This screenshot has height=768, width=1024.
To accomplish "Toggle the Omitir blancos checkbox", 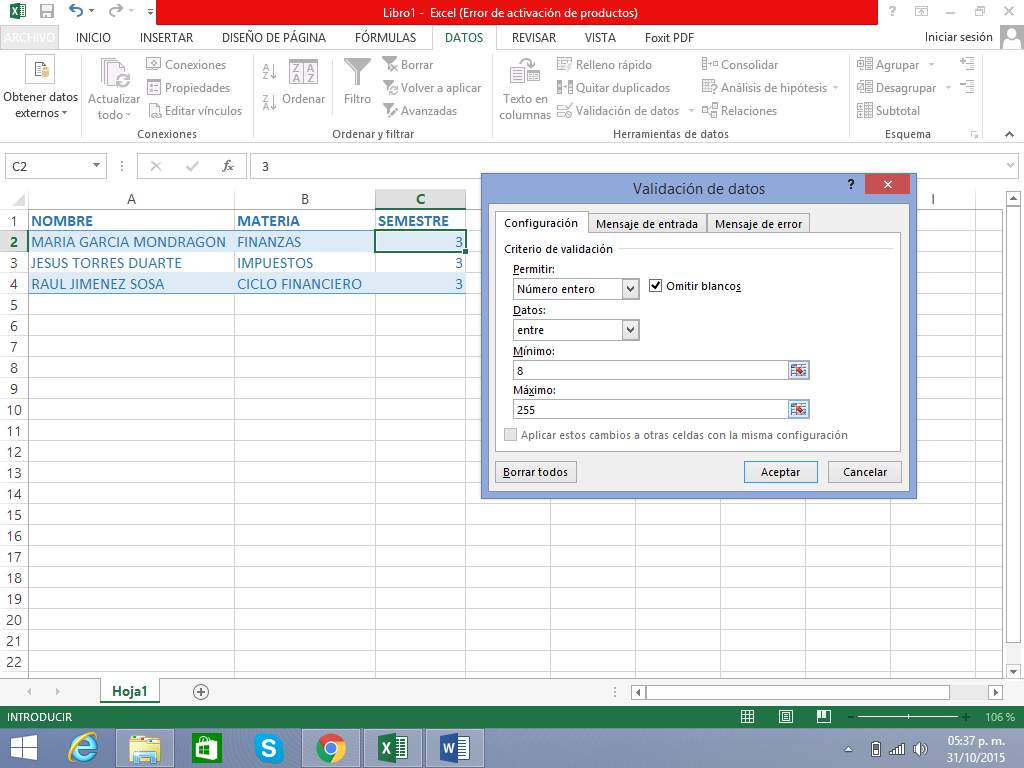I will [x=656, y=286].
